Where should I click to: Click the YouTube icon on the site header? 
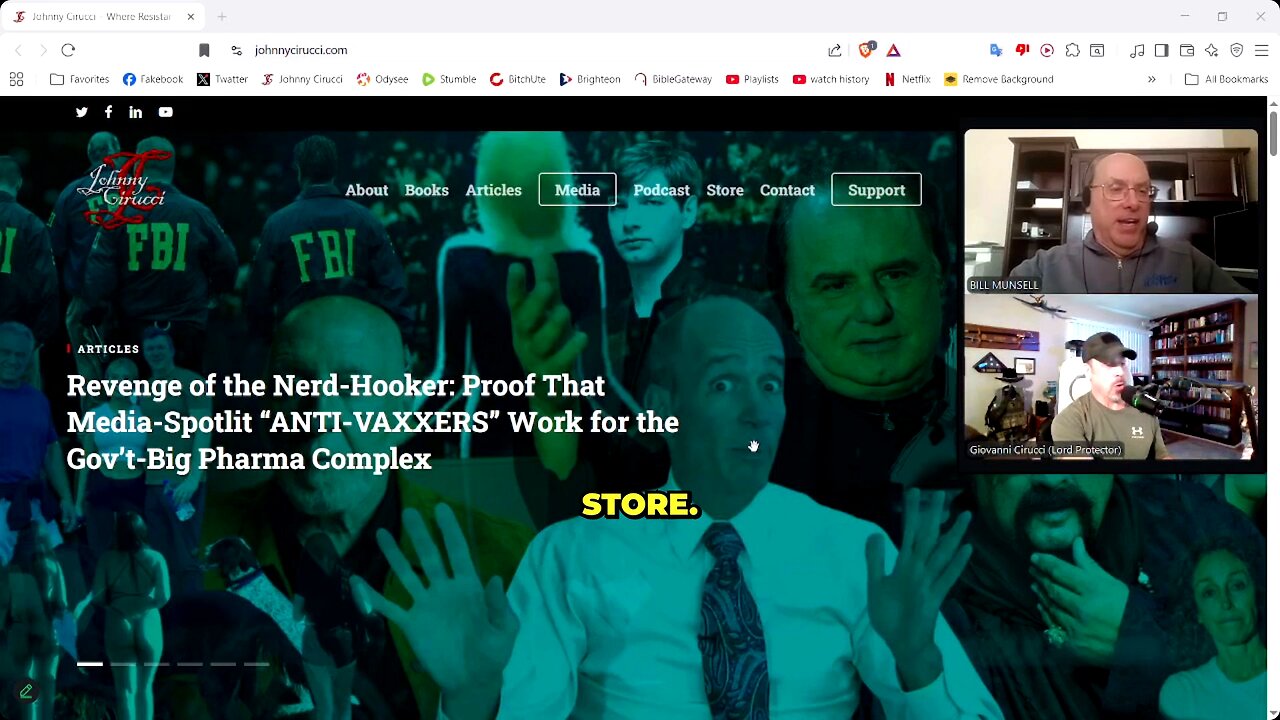tap(165, 112)
